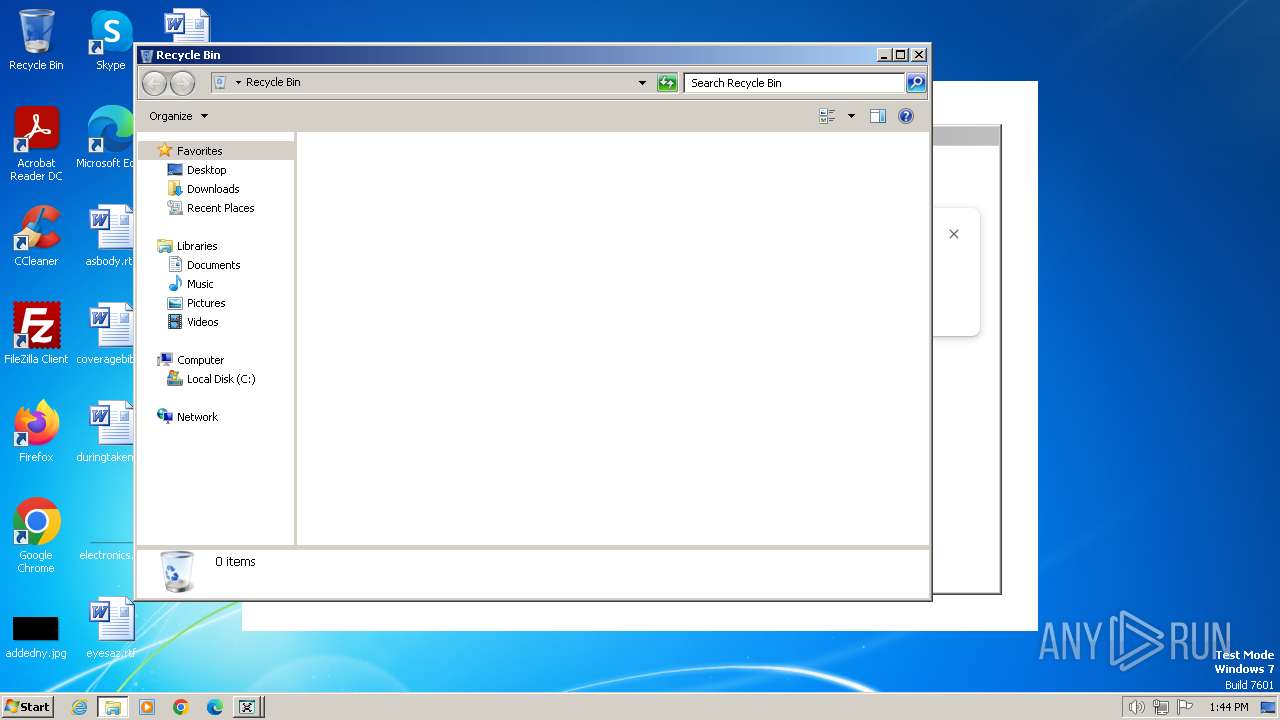The width and height of the screenshot is (1280, 720).
Task: Select Libraries in the navigation pane
Action: coord(197,246)
